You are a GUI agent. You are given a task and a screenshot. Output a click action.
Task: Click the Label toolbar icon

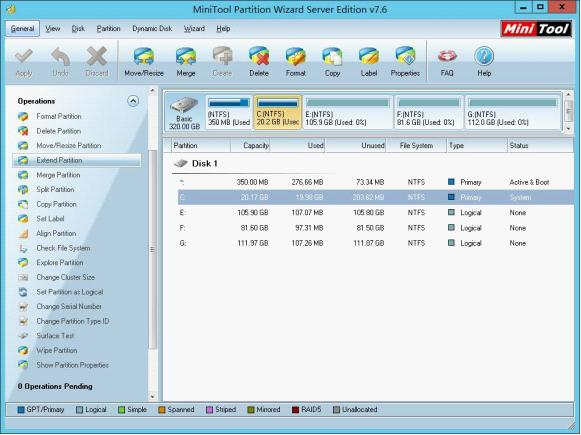pyautogui.click(x=369, y=62)
